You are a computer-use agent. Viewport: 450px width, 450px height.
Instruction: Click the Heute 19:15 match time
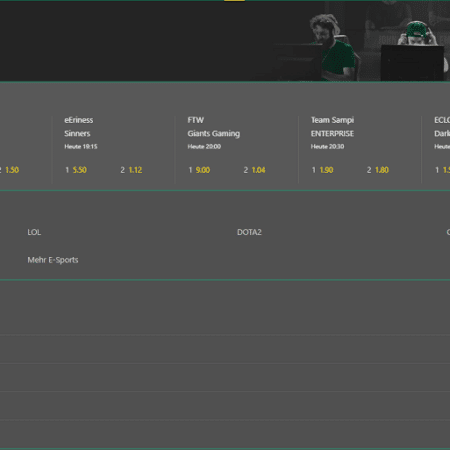tap(81, 146)
